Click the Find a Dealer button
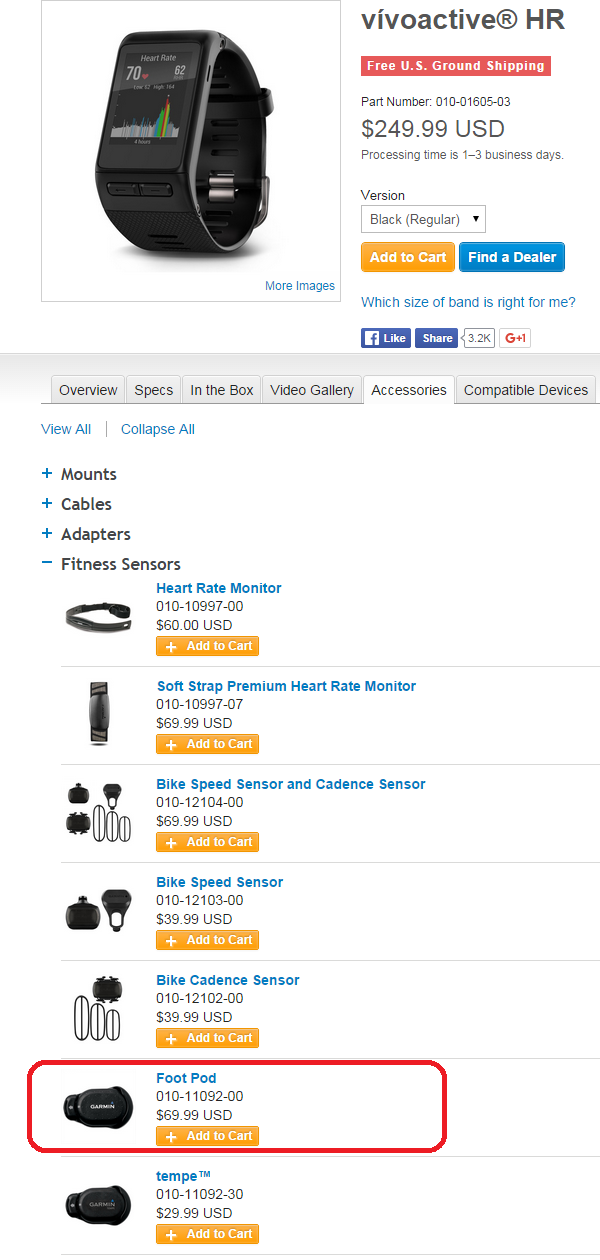This screenshot has width=600, height=1260. pos(513,257)
